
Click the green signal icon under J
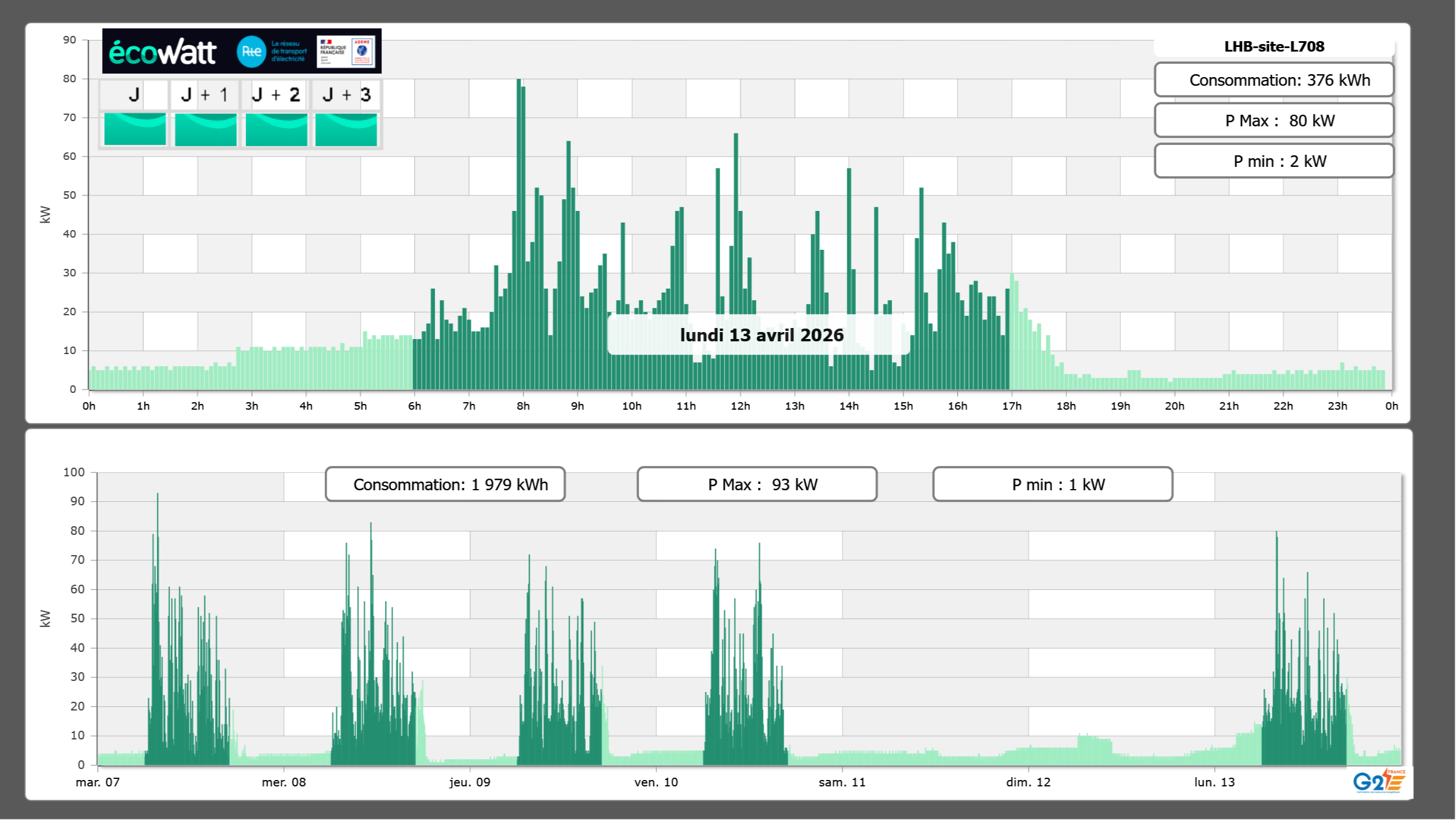point(135,129)
